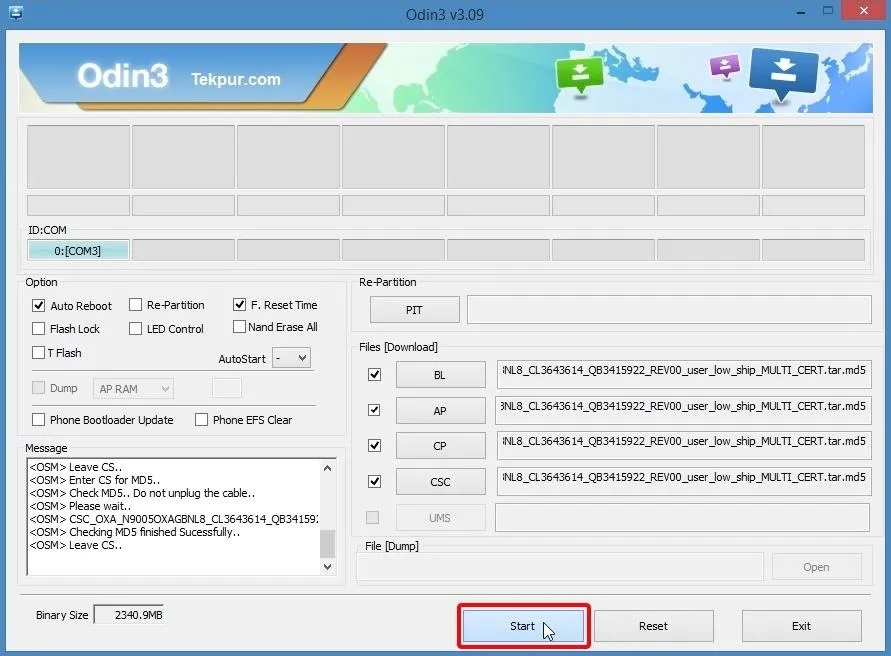Viewport: 891px width, 656px height.
Task: Click the message log scrollbar thumb
Action: pyautogui.click(x=327, y=544)
